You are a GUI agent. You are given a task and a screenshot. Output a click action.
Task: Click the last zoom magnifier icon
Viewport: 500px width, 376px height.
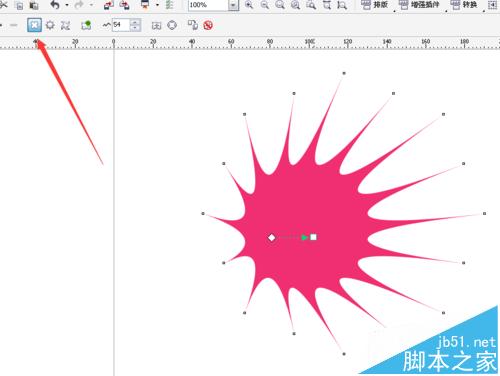pos(342,5)
